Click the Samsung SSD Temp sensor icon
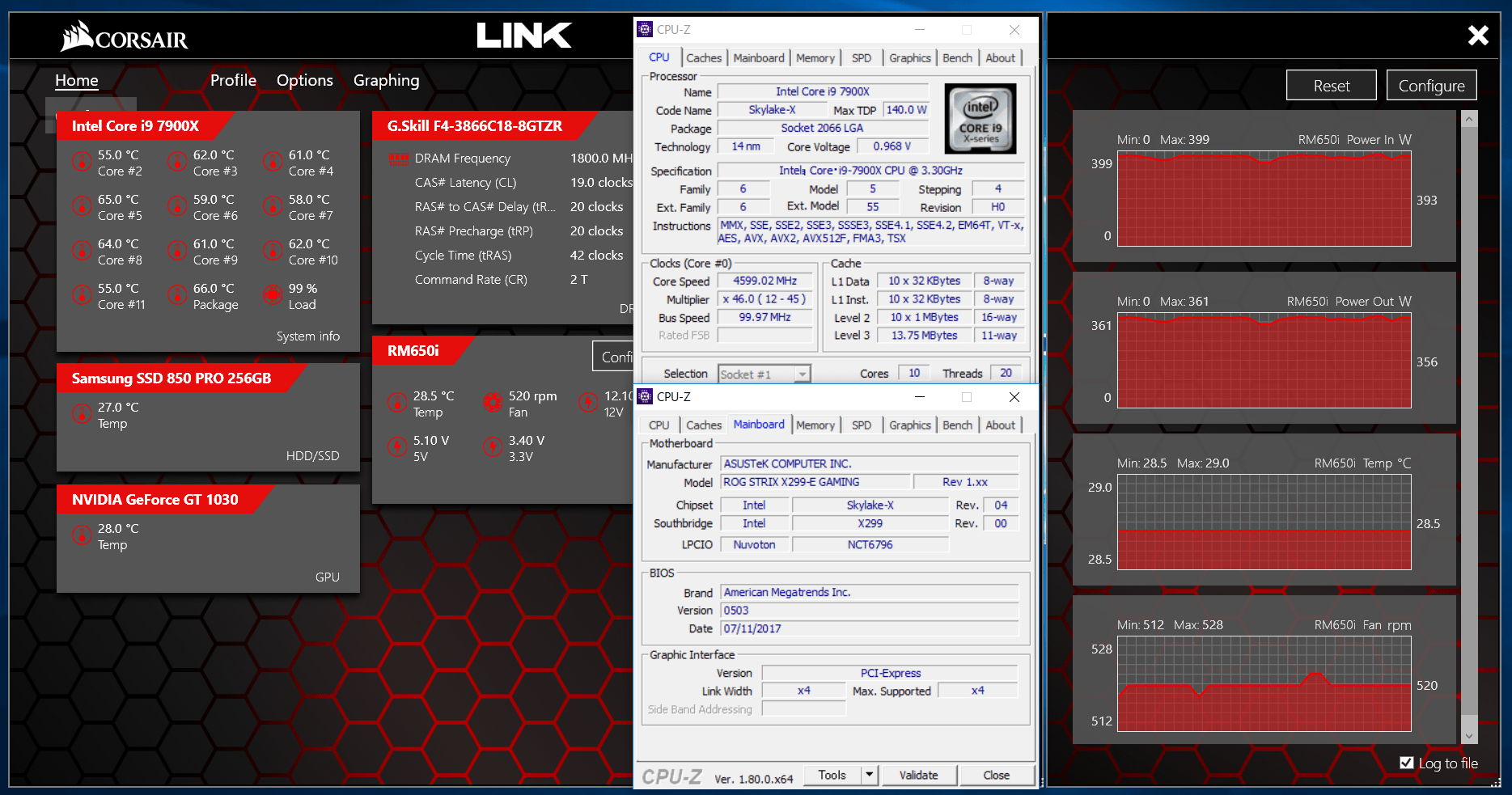Viewport: 1512px width, 795px height. 82,414
